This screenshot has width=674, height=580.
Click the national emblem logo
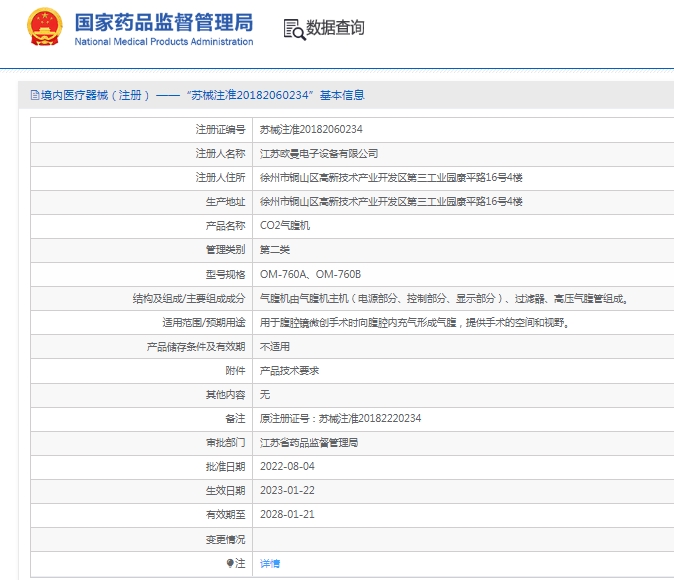click(45, 27)
